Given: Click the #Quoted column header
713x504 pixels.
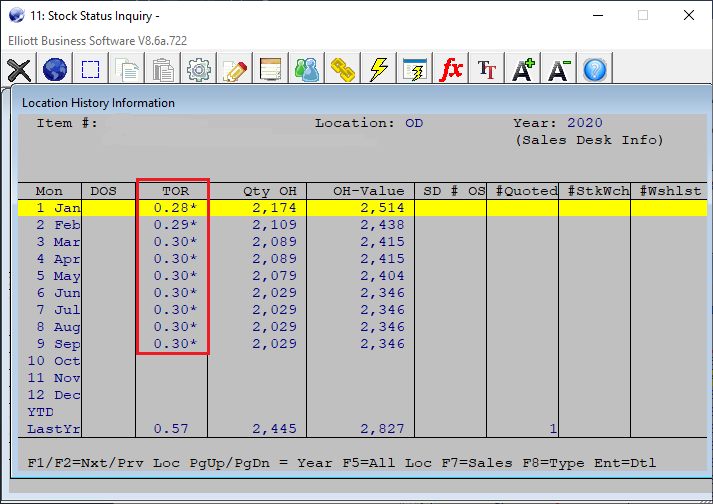Looking at the screenshot, I should [527, 191].
